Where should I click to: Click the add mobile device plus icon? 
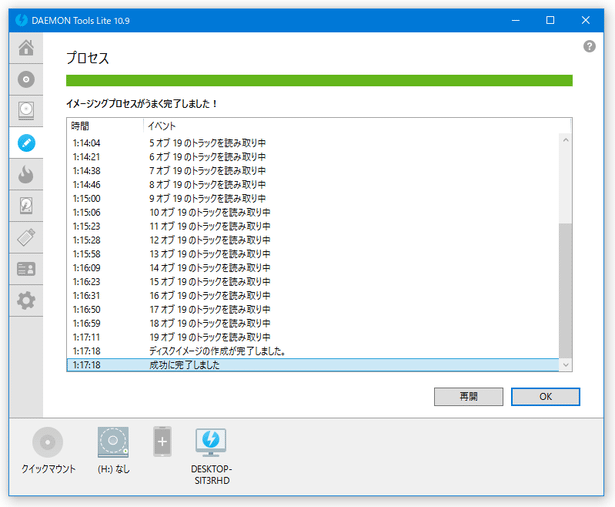(x=162, y=442)
